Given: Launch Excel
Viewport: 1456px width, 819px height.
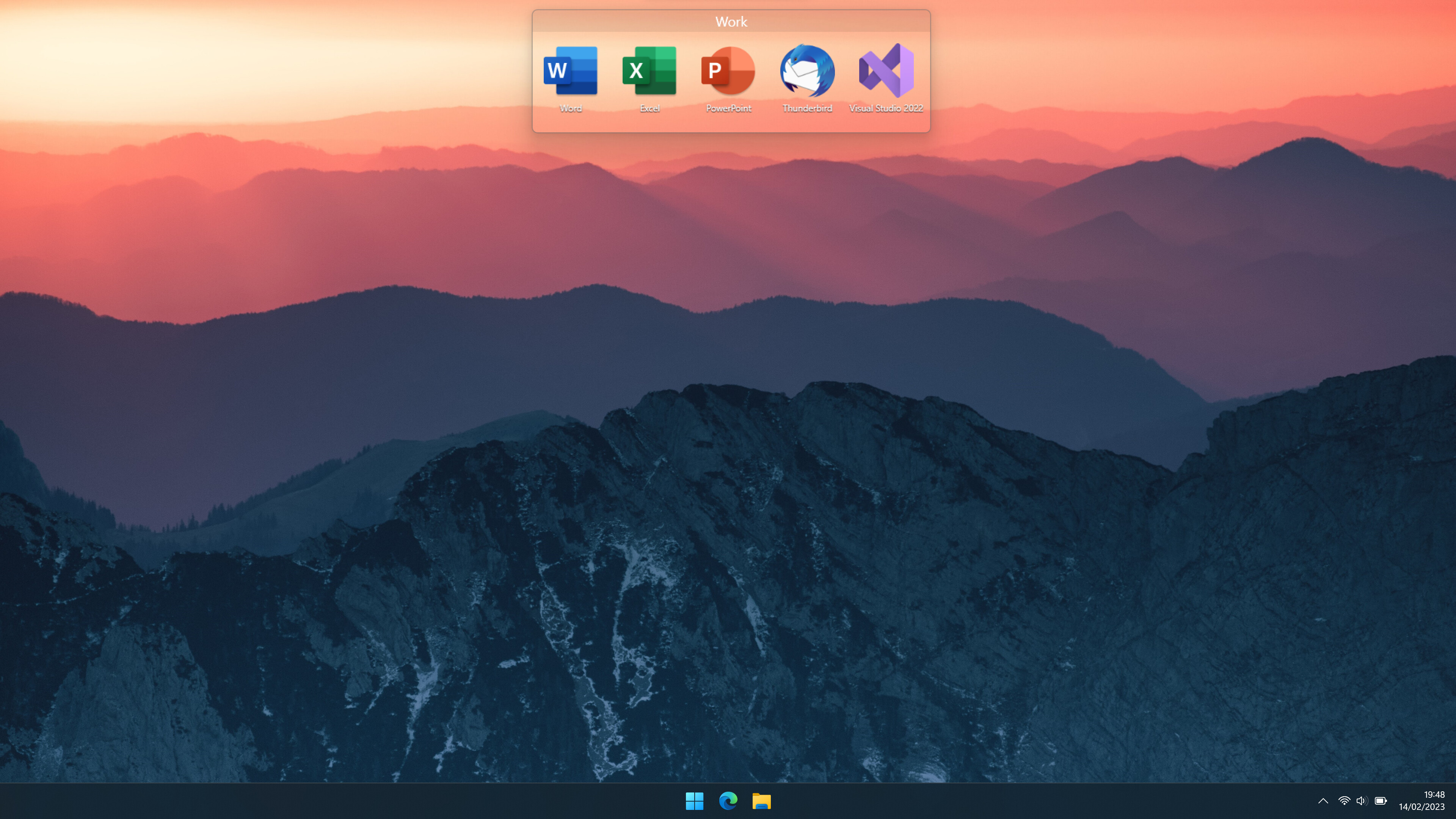Looking at the screenshot, I should coord(650,70).
